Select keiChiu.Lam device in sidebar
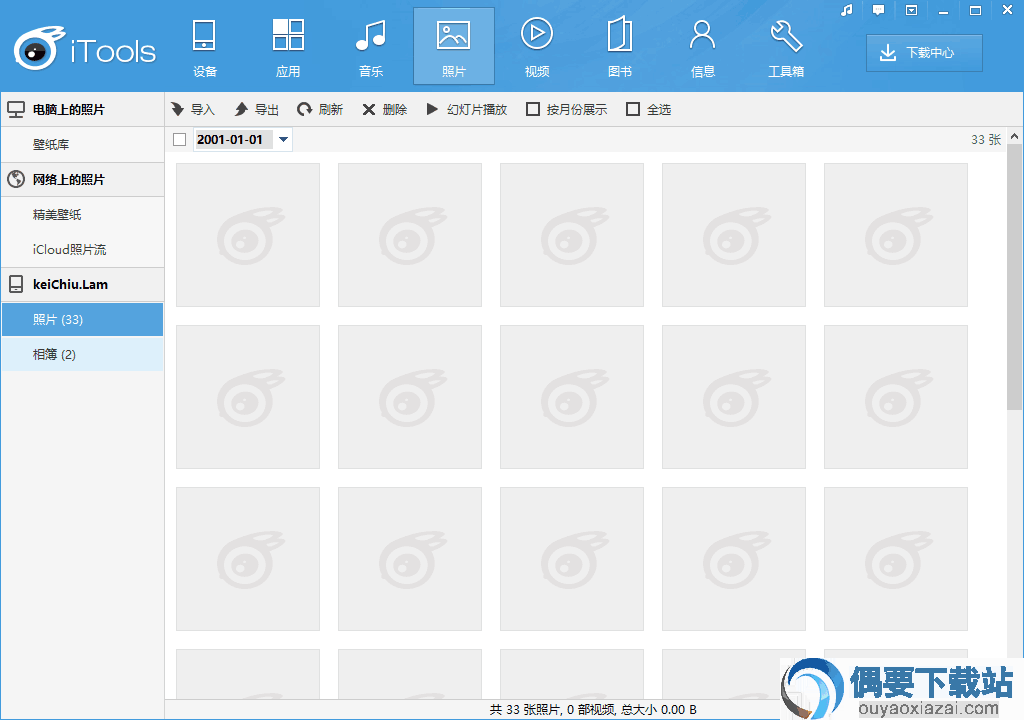 [x=82, y=284]
